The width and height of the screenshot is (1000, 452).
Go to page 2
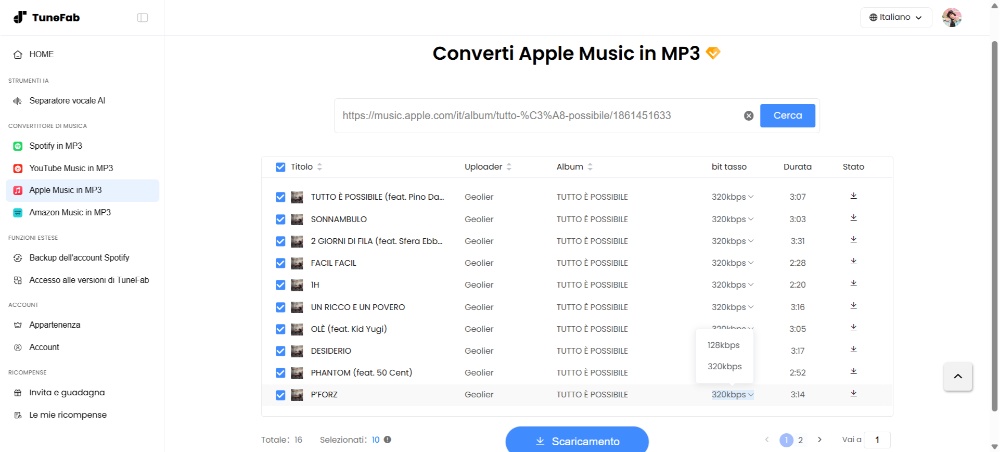(800, 440)
